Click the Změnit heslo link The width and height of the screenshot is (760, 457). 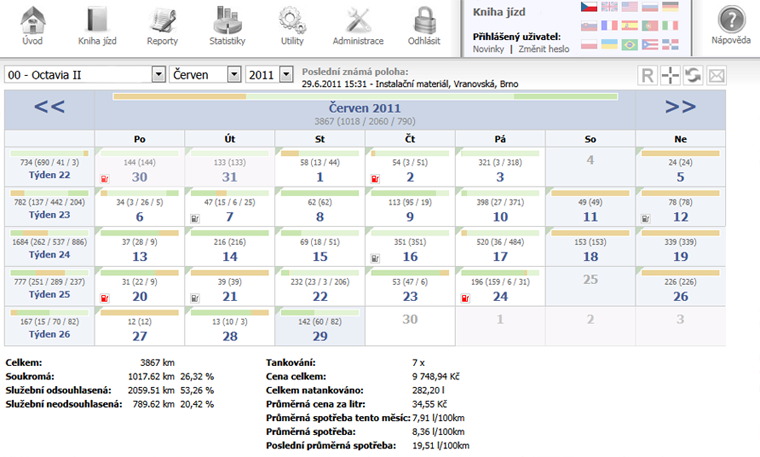coord(544,49)
